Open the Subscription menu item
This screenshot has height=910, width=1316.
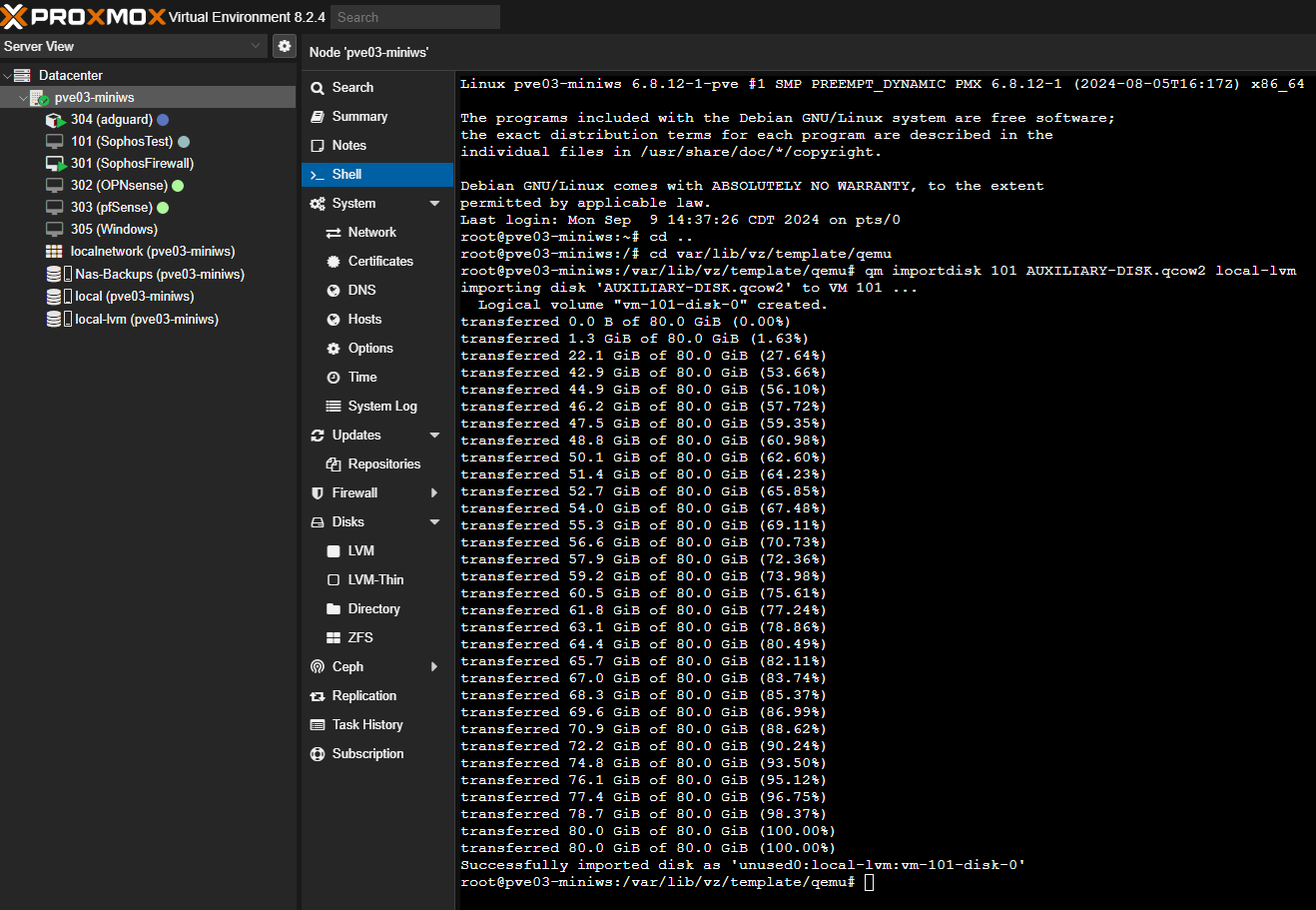[377, 754]
